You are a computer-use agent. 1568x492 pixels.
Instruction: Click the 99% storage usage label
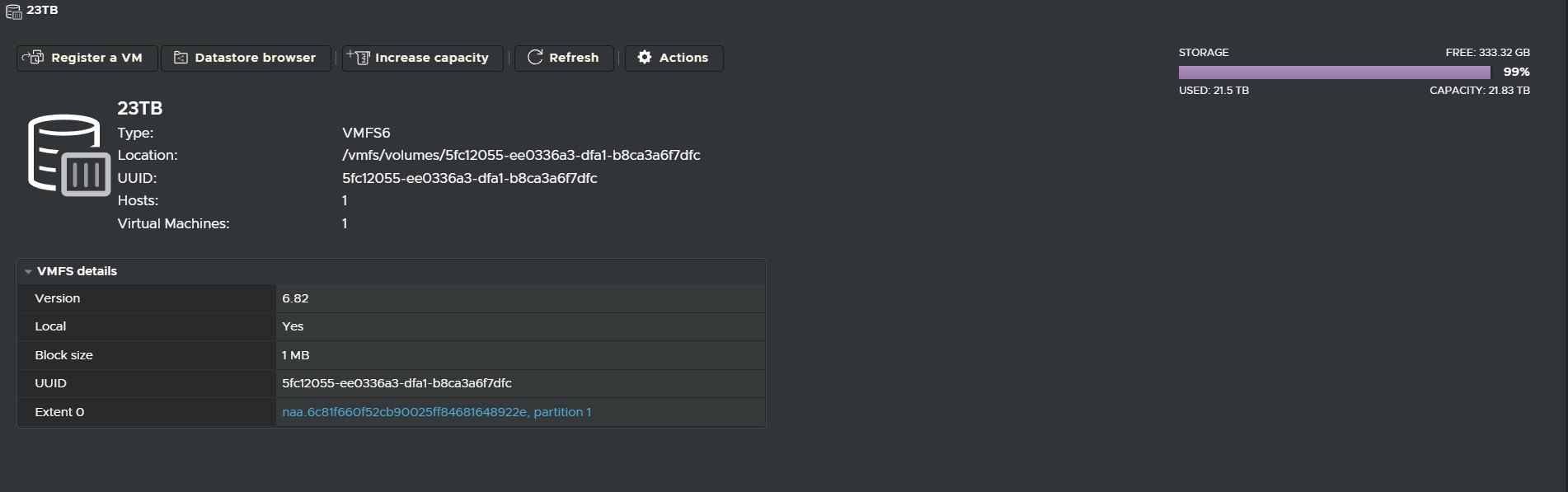[x=1516, y=73]
